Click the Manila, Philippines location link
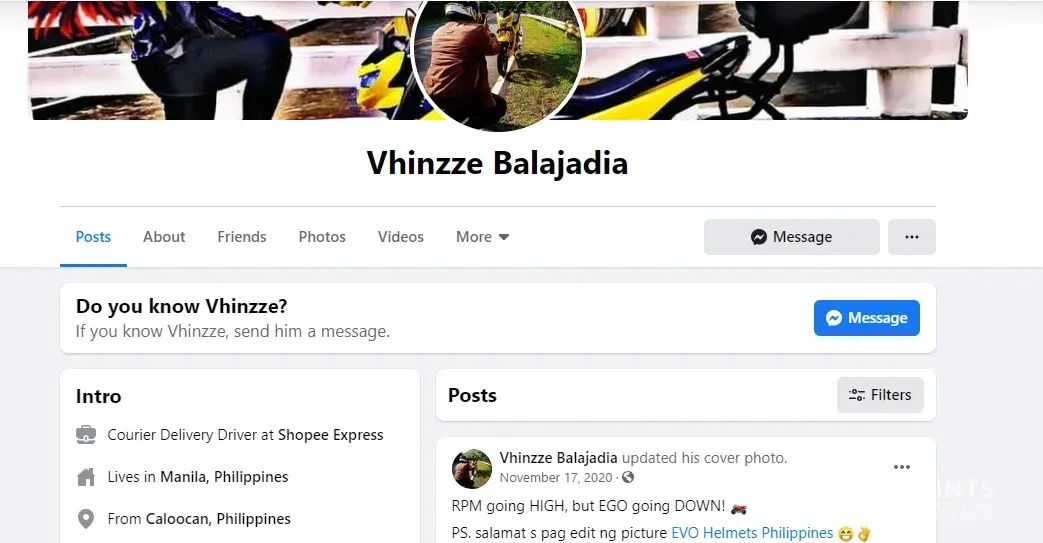The width and height of the screenshot is (1043, 543). pos(224,477)
